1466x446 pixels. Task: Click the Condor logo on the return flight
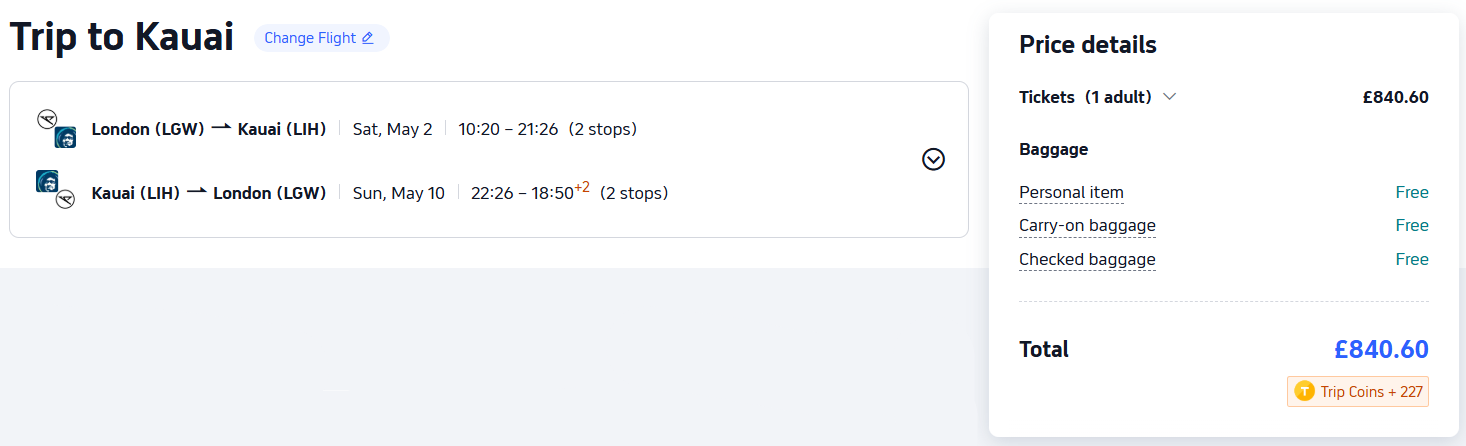point(65,199)
